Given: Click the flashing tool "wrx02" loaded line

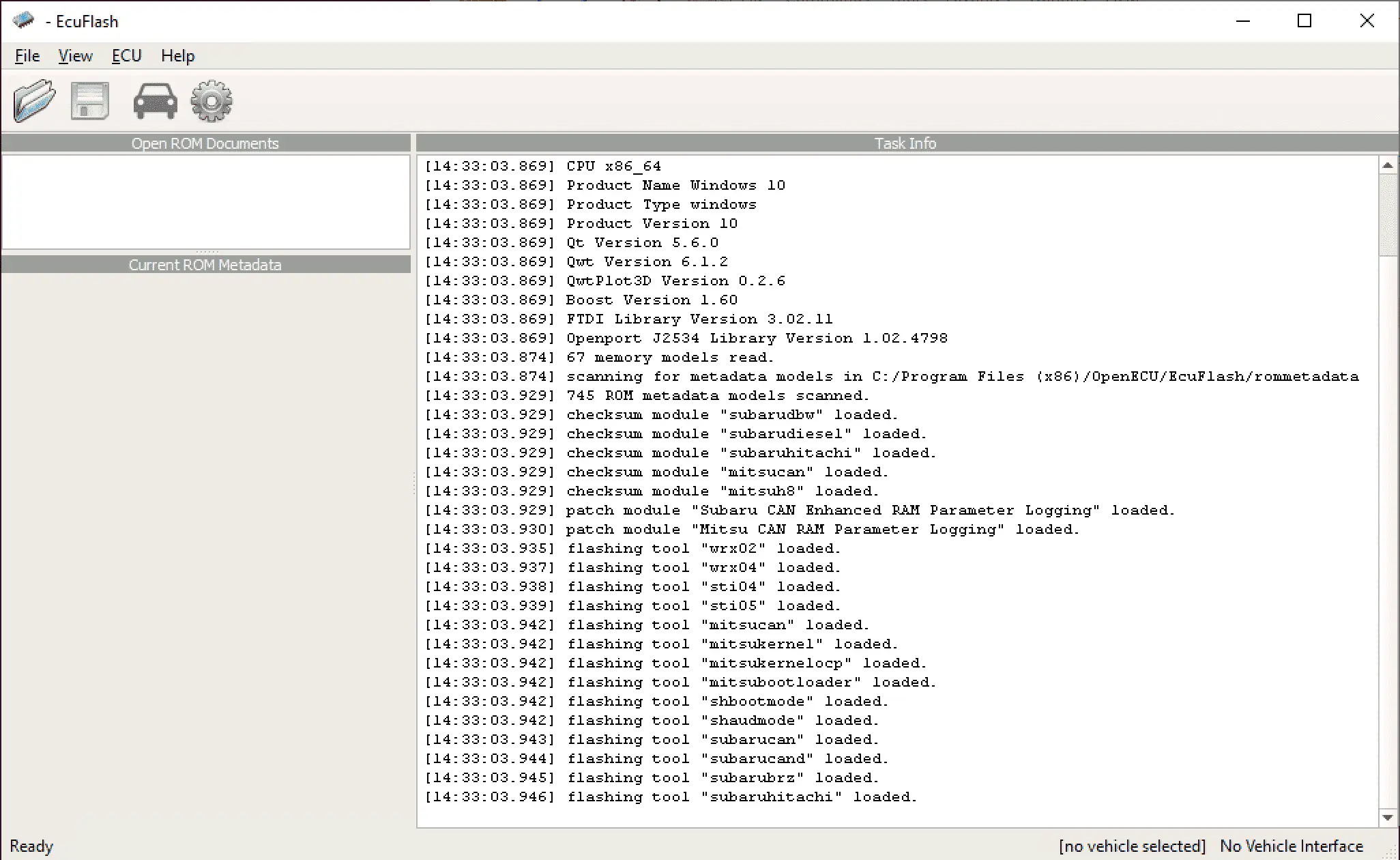Looking at the screenshot, I should pos(633,548).
